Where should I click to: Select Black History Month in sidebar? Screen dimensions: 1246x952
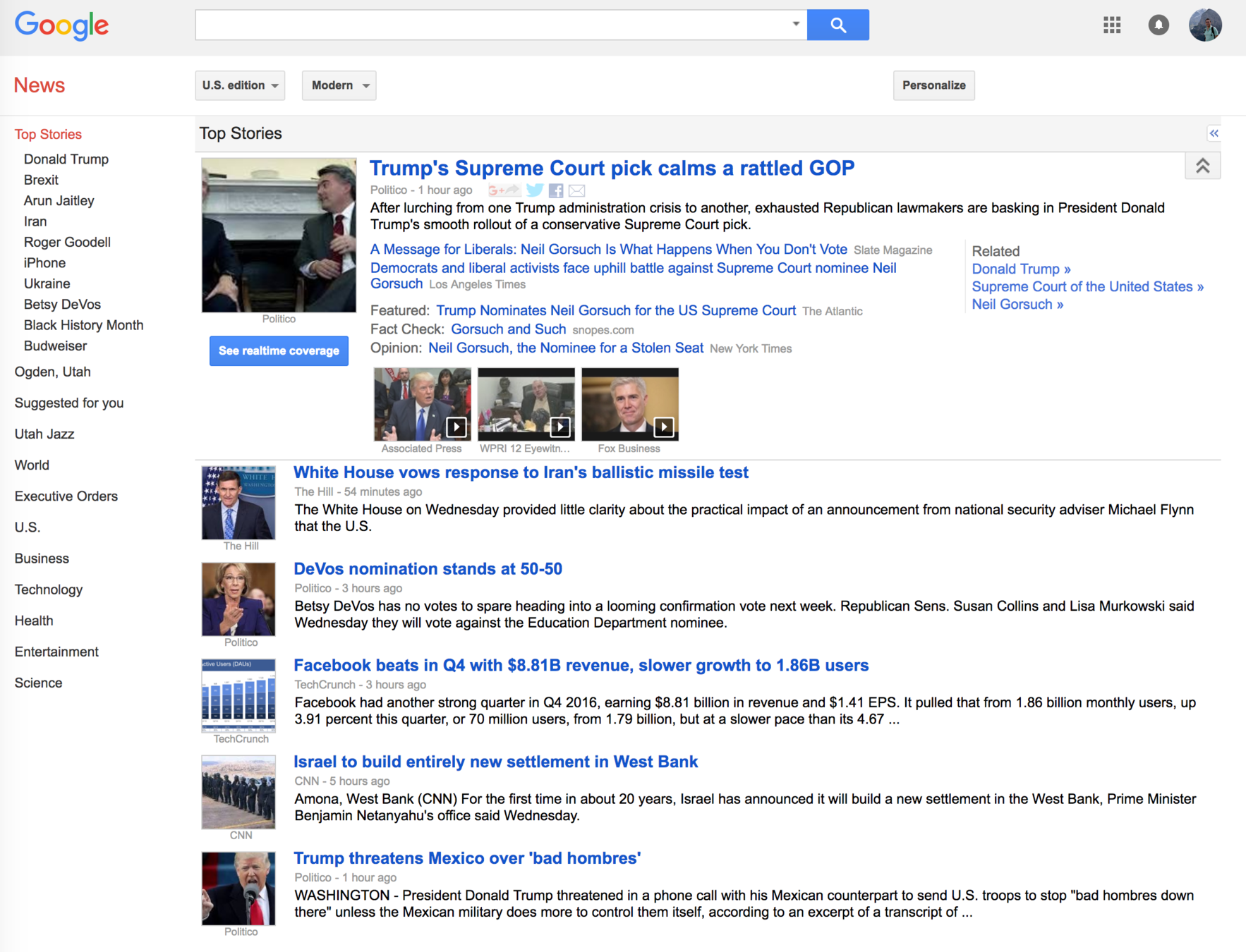coord(83,325)
